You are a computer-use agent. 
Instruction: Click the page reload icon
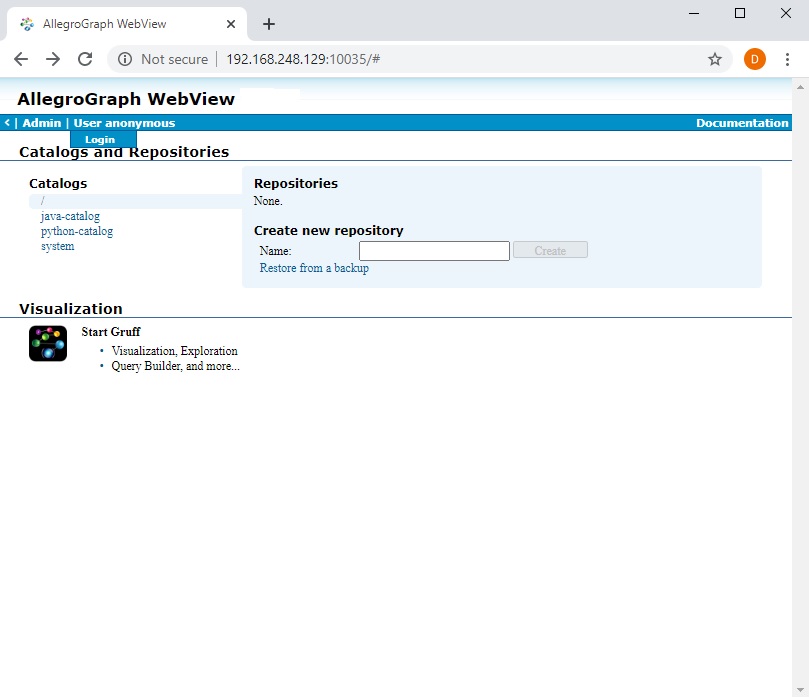click(84, 59)
